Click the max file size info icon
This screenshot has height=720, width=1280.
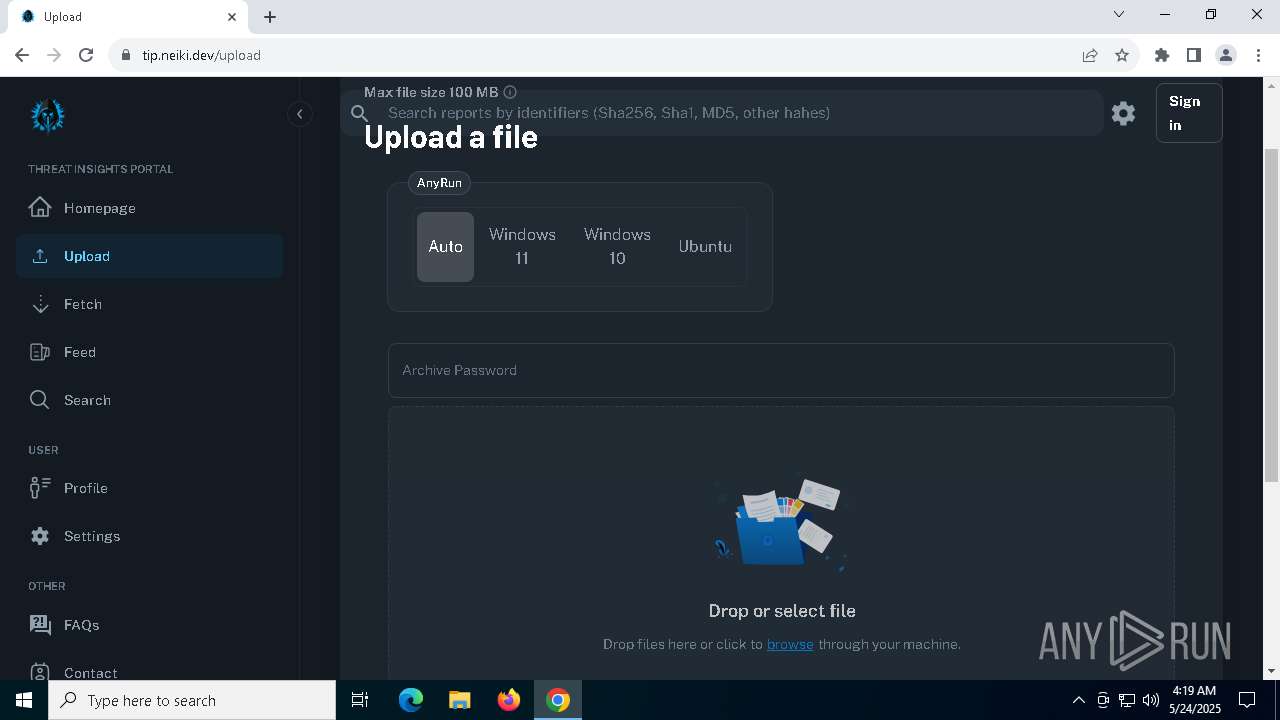(x=510, y=92)
